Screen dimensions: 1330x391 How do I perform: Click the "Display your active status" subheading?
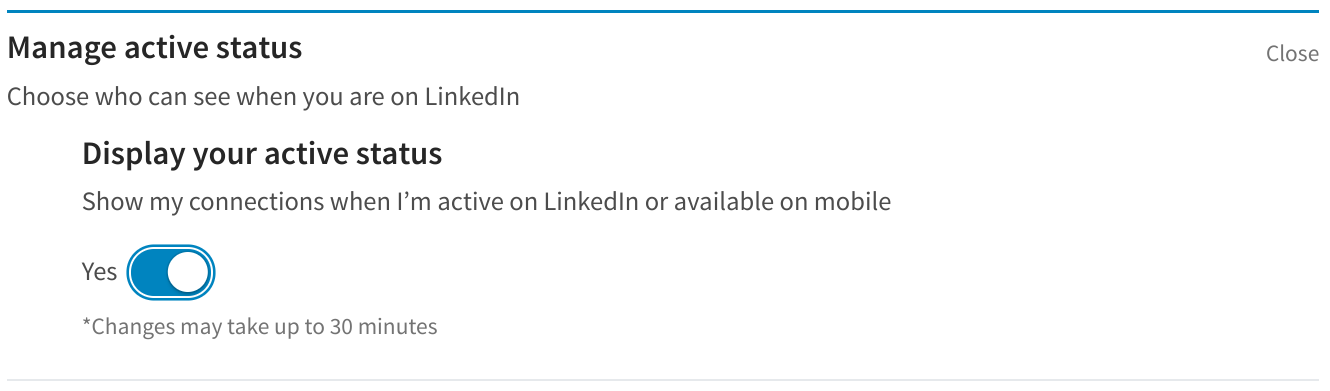262,154
